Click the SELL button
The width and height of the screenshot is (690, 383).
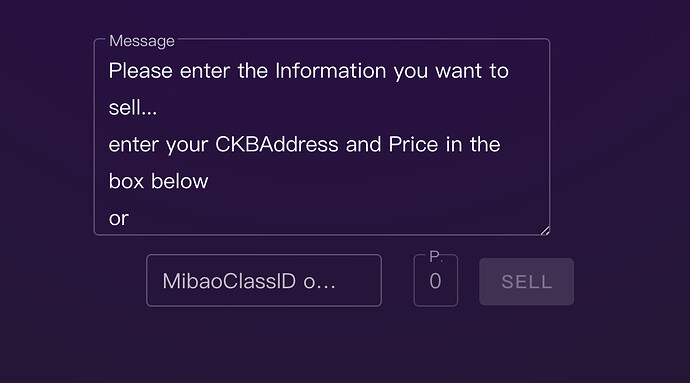(526, 282)
